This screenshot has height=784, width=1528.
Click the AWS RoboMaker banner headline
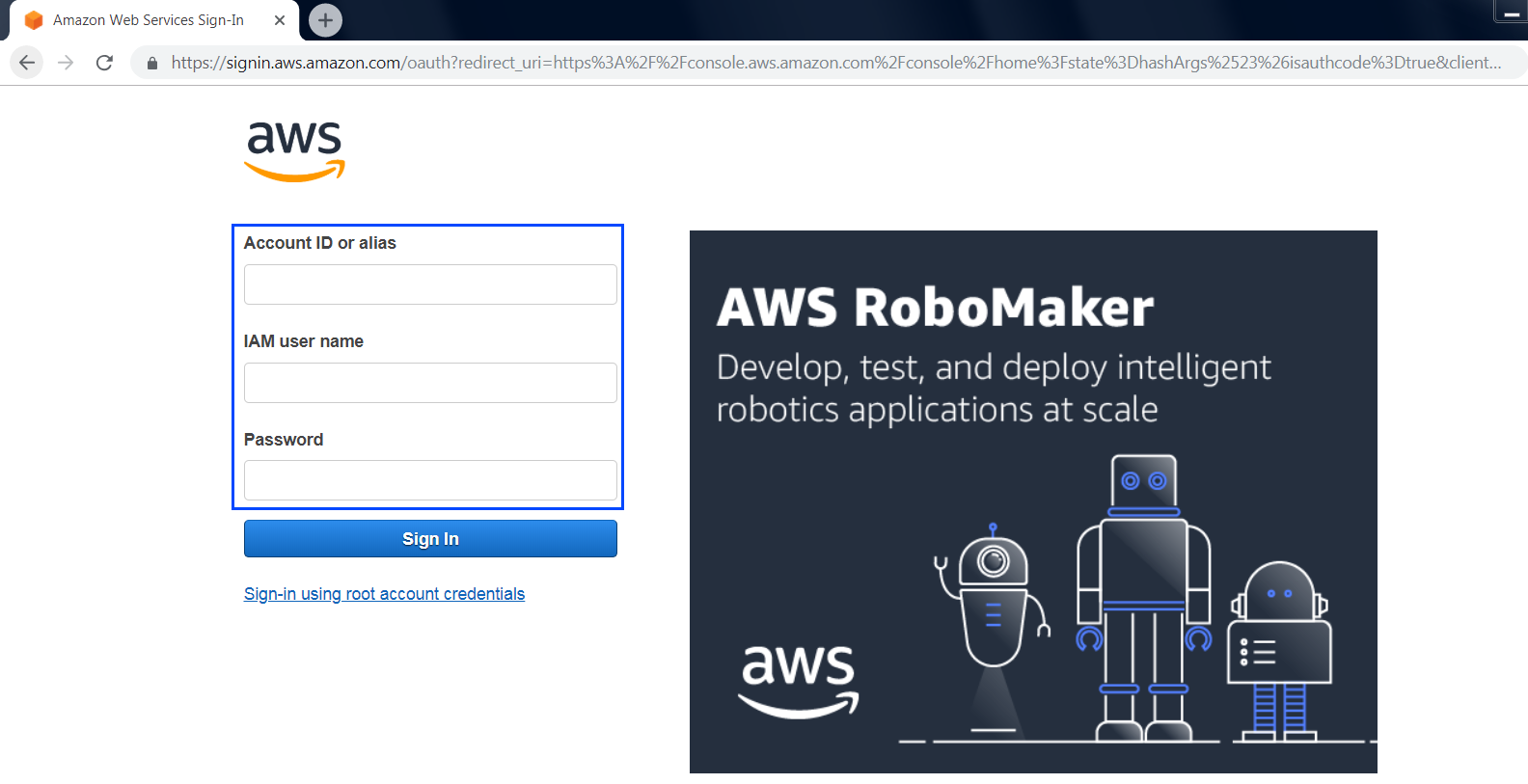pos(935,308)
